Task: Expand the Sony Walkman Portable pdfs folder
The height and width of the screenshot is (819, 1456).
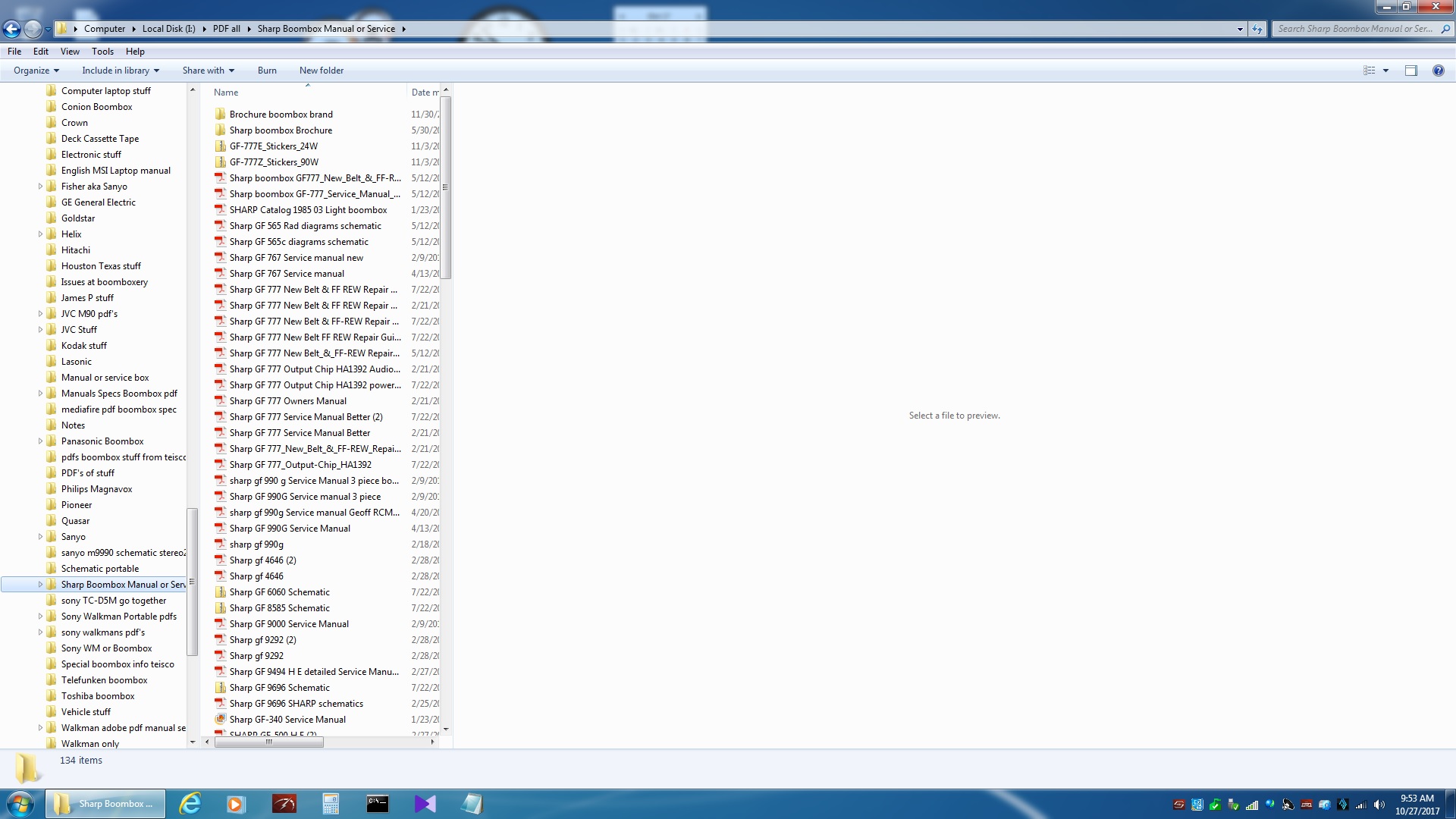Action: 40,617
